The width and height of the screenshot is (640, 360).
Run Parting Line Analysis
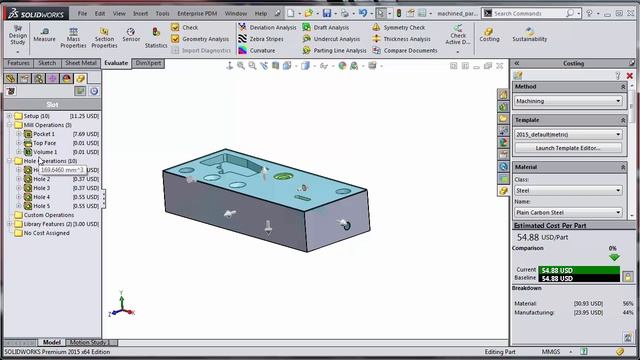click(x=334, y=50)
